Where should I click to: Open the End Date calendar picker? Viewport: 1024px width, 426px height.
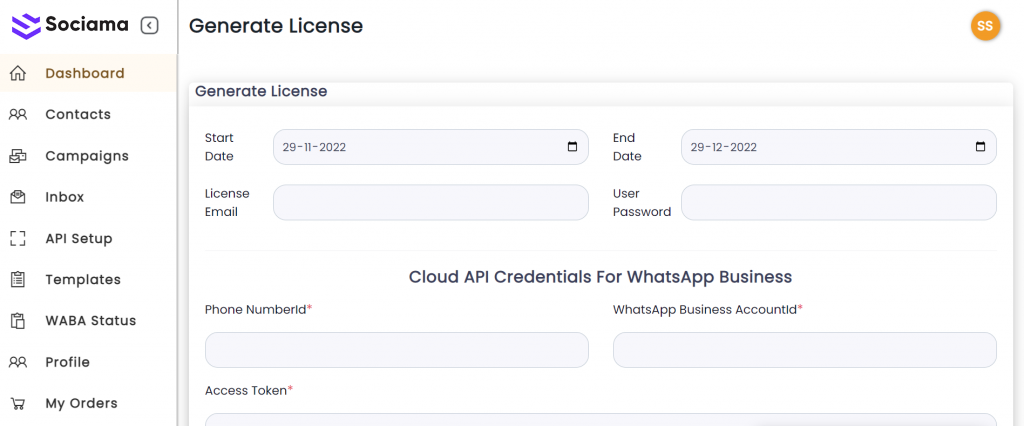click(980, 147)
